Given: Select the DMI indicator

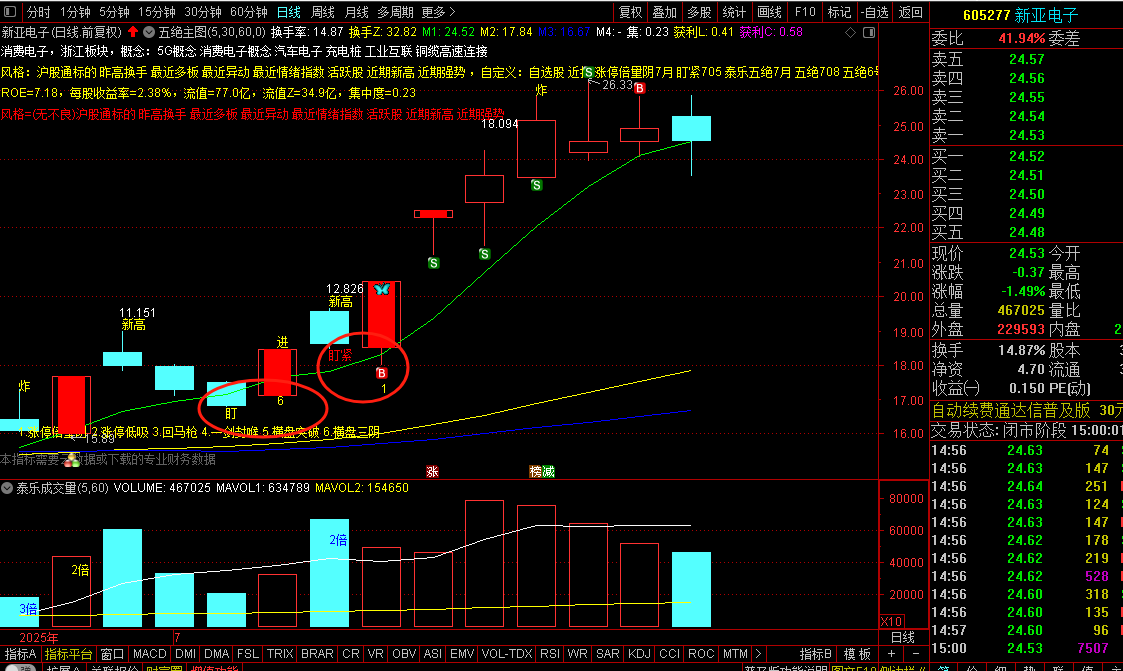Looking at the screenshot, I should [x=185, y=654].
